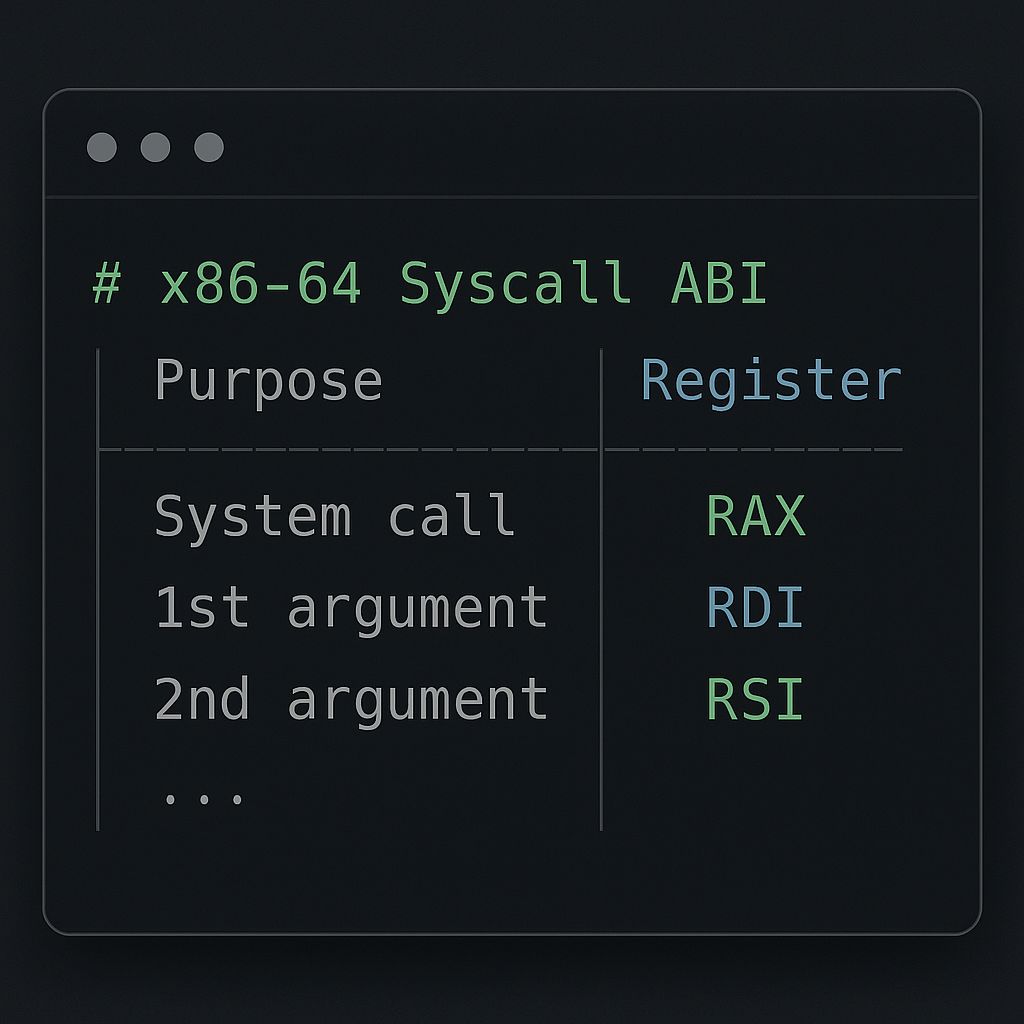The height and width of the screenshot is (1024, 1024).
Task: Click the leftmost gray window dot
Action: (x=102, y=148)
